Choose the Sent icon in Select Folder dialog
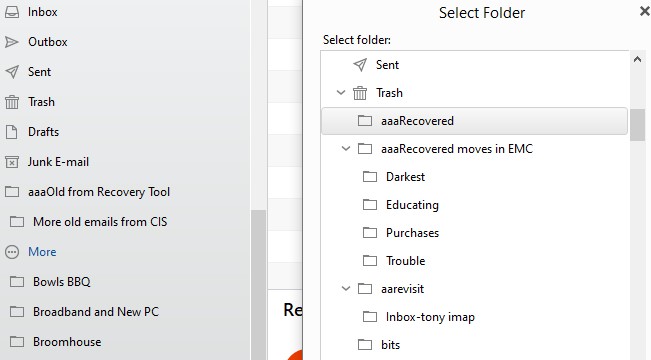 [360, 65]
